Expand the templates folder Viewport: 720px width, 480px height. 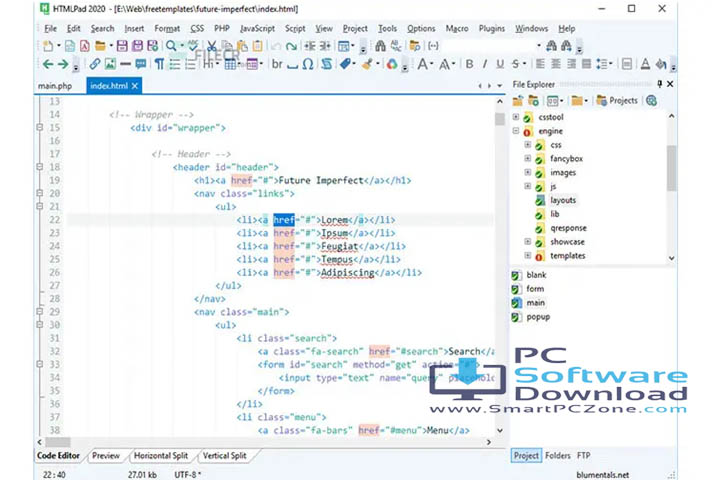528,256
